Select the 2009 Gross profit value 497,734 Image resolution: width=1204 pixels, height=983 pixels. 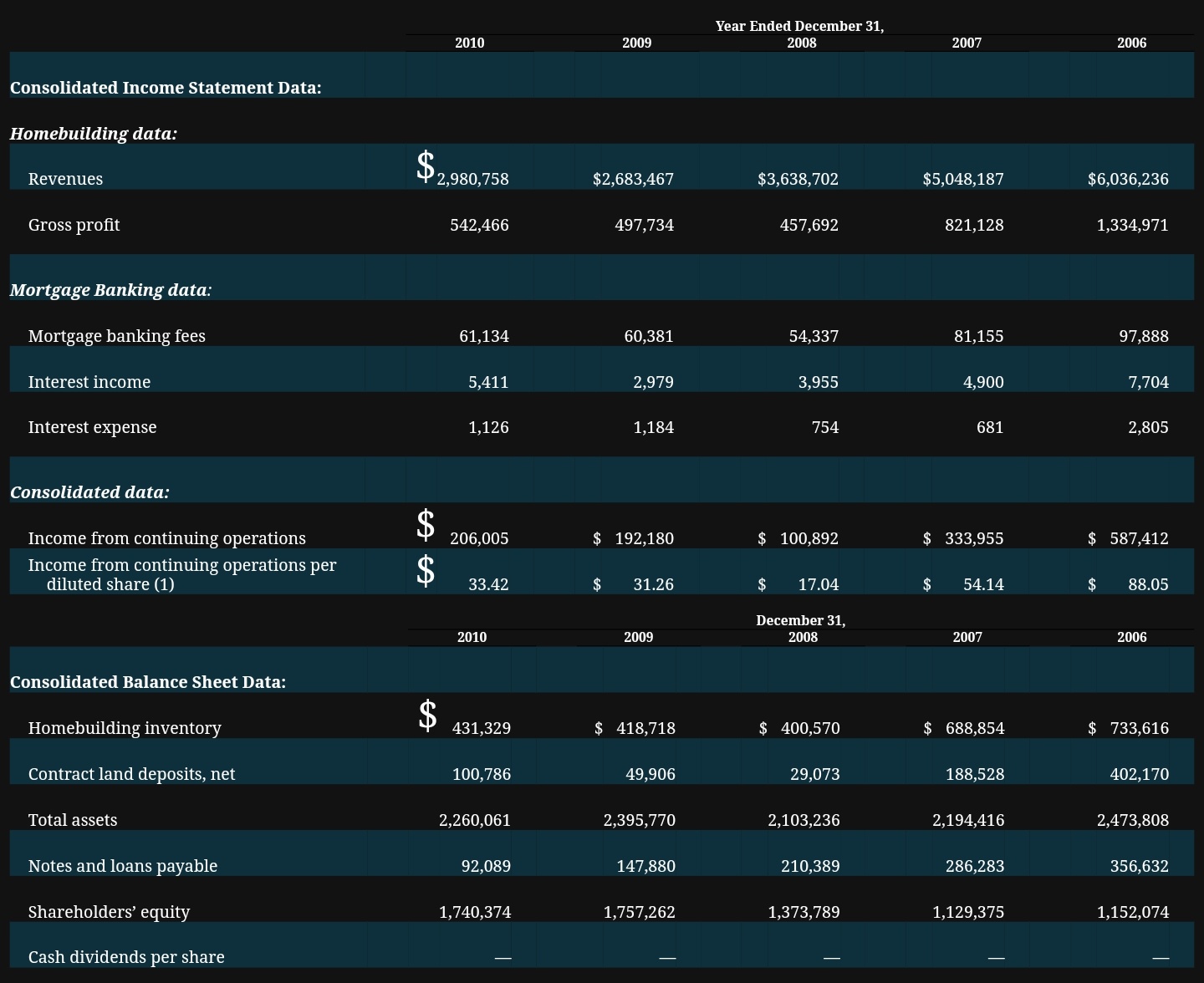tap(644, 225)
